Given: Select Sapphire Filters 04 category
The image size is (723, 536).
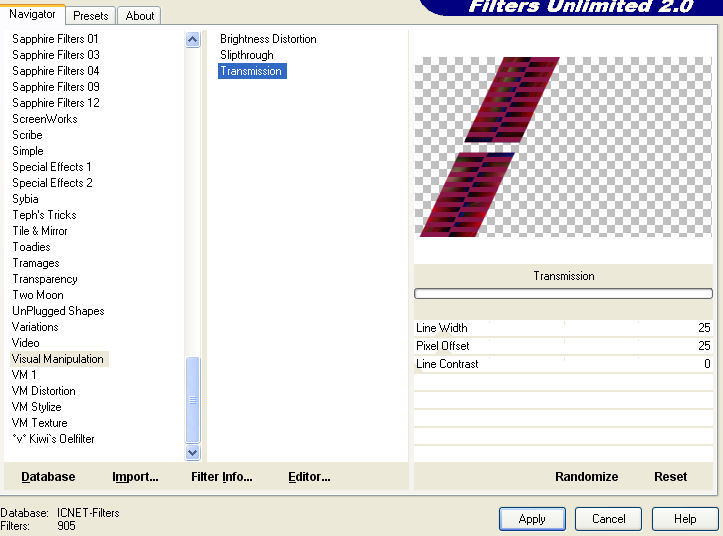Looking at the screenshot, I should 56,71.
